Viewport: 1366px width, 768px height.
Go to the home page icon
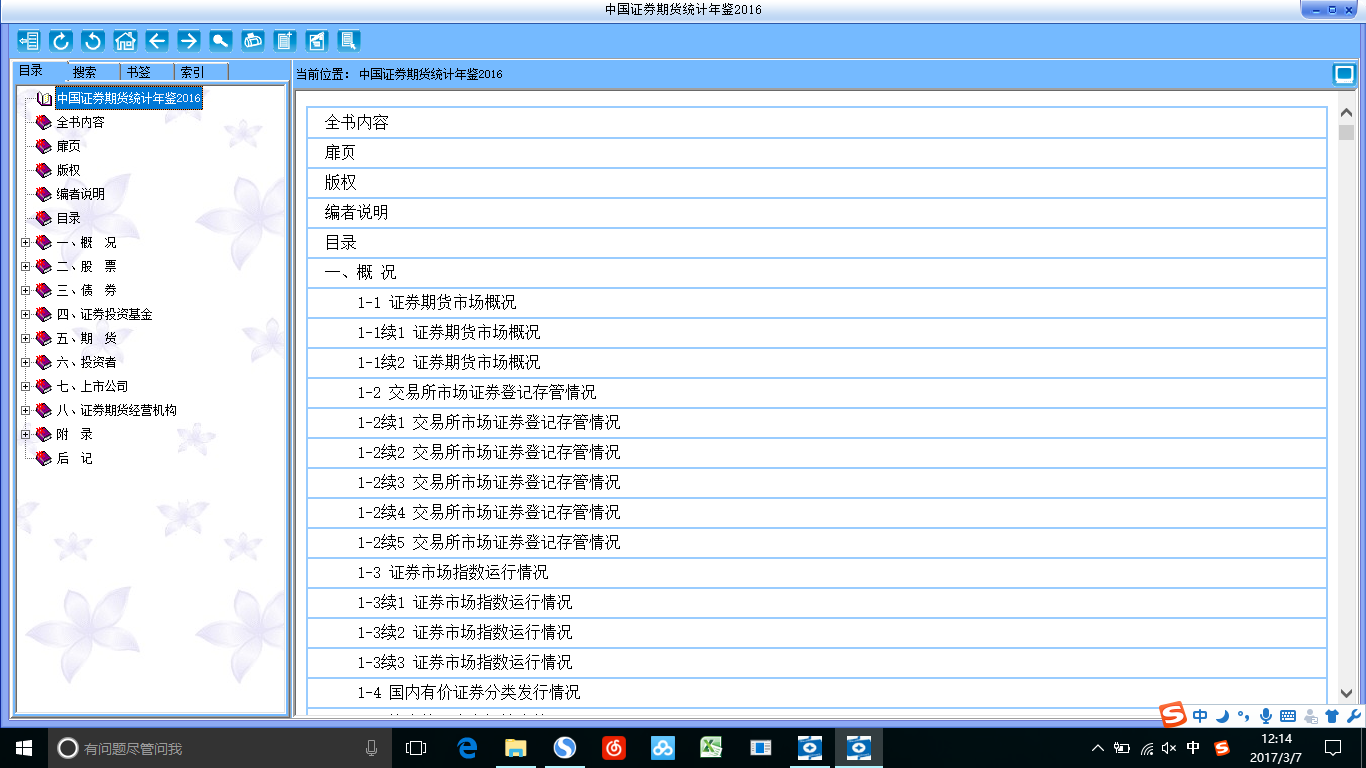[x=125, y=41]
